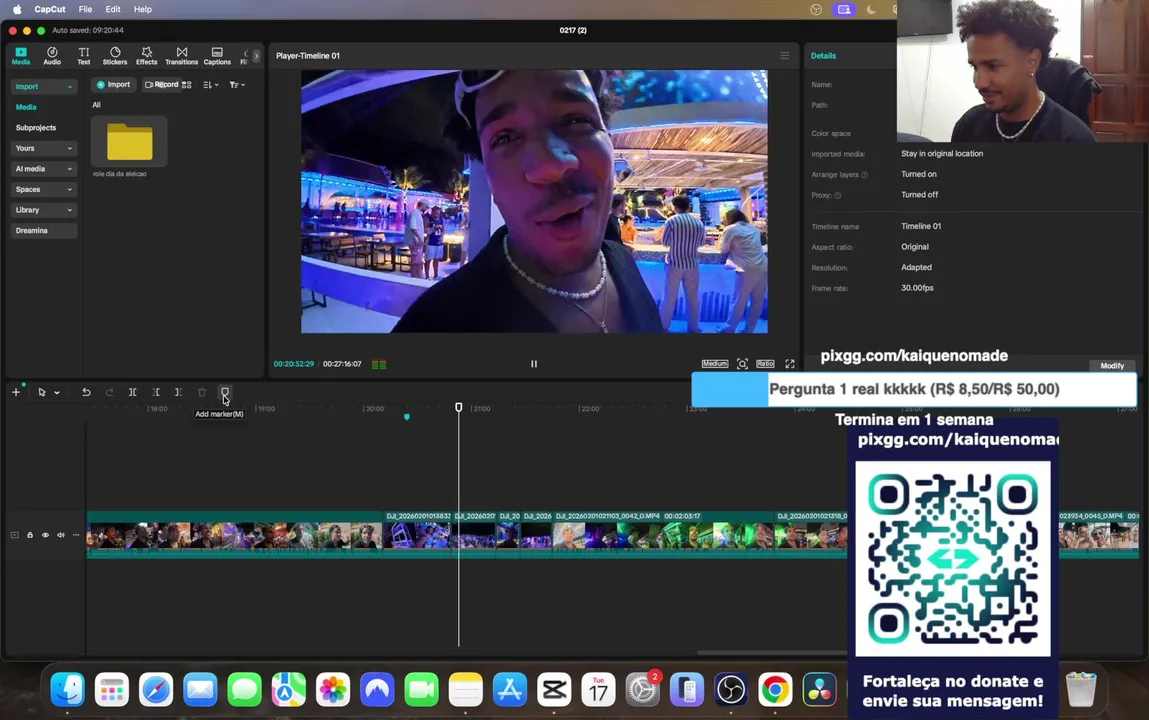Collapse the Import section
The width and height of the screenshot is (1149, 720).
(x=44, y=86)
